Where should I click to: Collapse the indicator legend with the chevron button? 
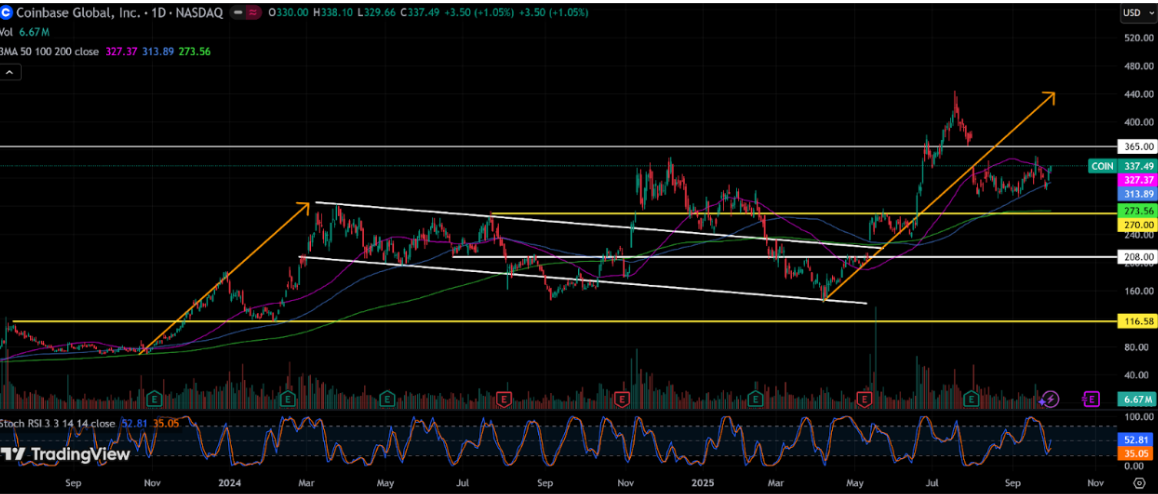10,72
